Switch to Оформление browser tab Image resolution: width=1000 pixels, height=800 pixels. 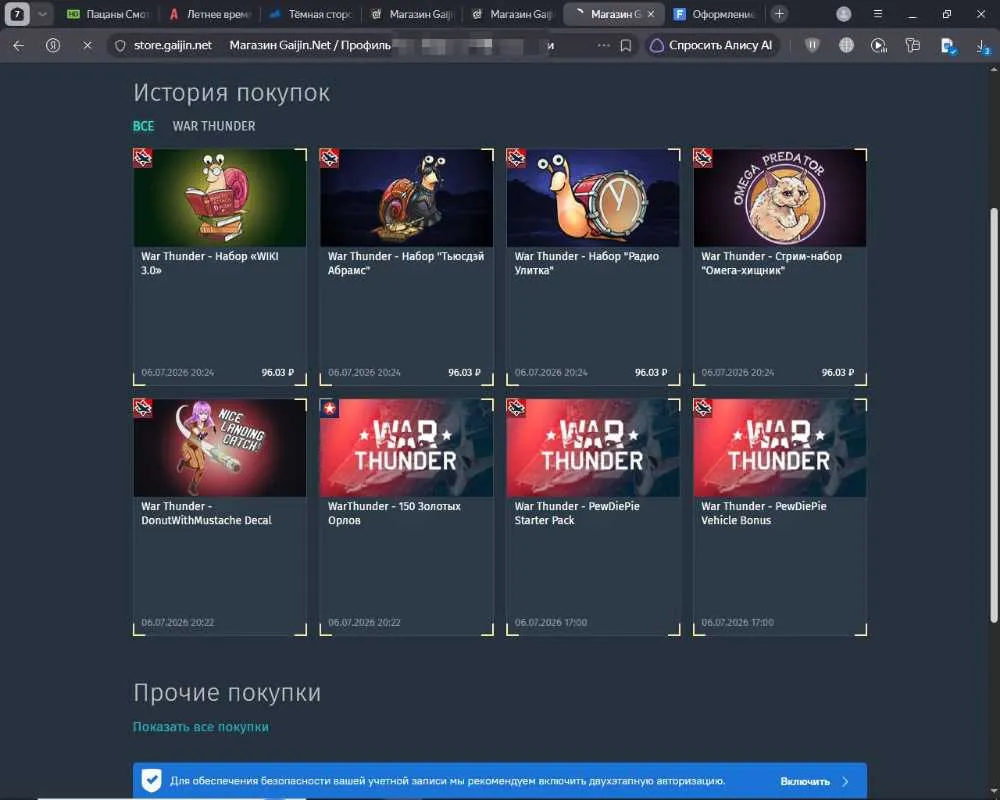(714, 13)
